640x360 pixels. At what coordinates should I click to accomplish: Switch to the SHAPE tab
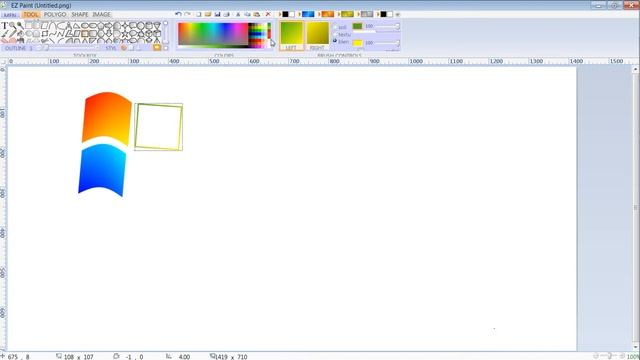click(80, 15)
